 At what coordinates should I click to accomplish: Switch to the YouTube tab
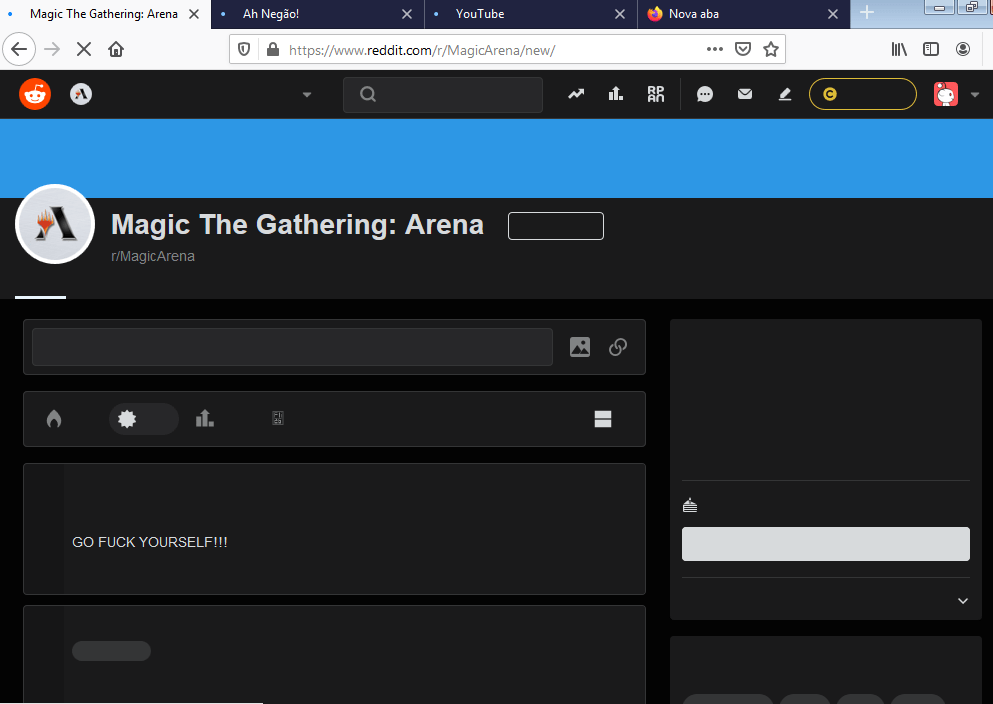(531, 14)
